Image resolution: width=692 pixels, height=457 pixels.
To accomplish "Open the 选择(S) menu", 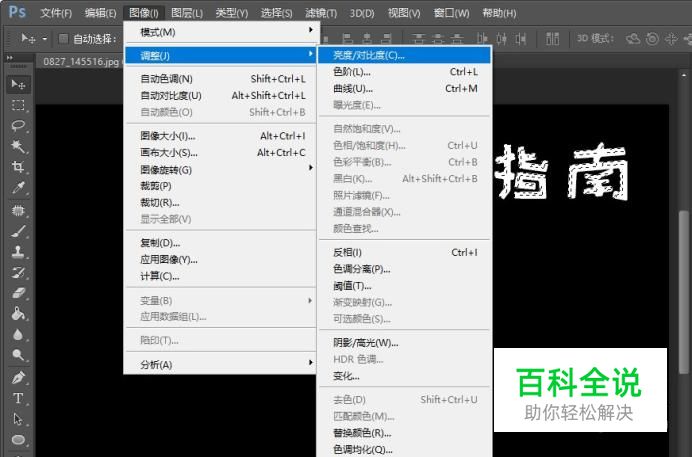I will coord(276,13).
